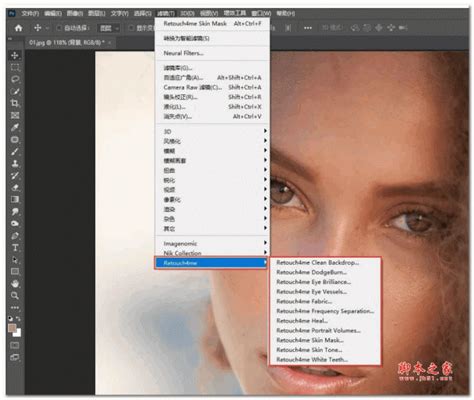Choose Retouch4me Eye Brilliance...
The width and height of the screenshot is (474, 400).
pyautogui.click(x=325, y=282)
